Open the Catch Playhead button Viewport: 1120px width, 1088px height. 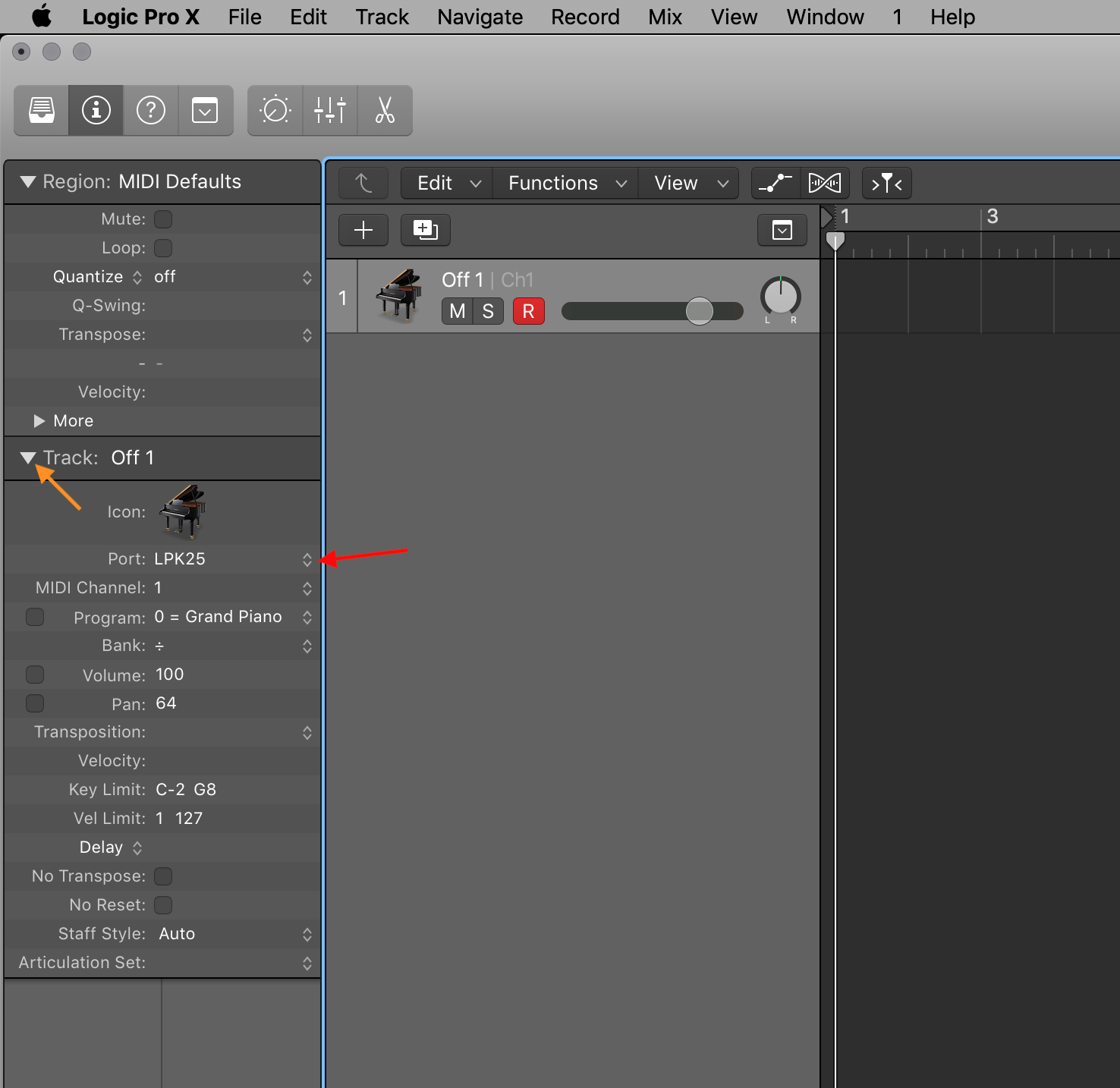click(887, 183)
